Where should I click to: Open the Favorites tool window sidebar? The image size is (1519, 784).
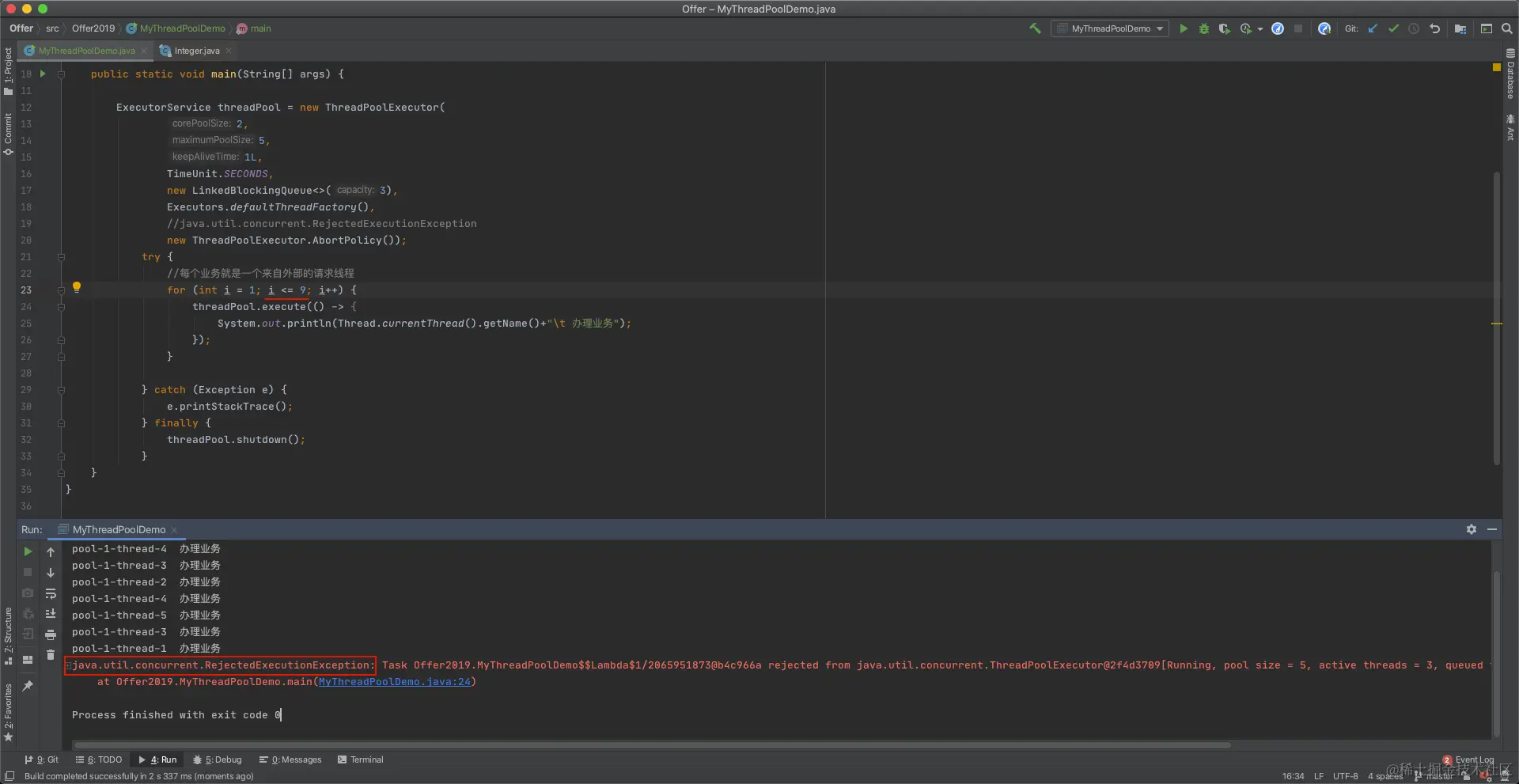[x=9, y=713]
